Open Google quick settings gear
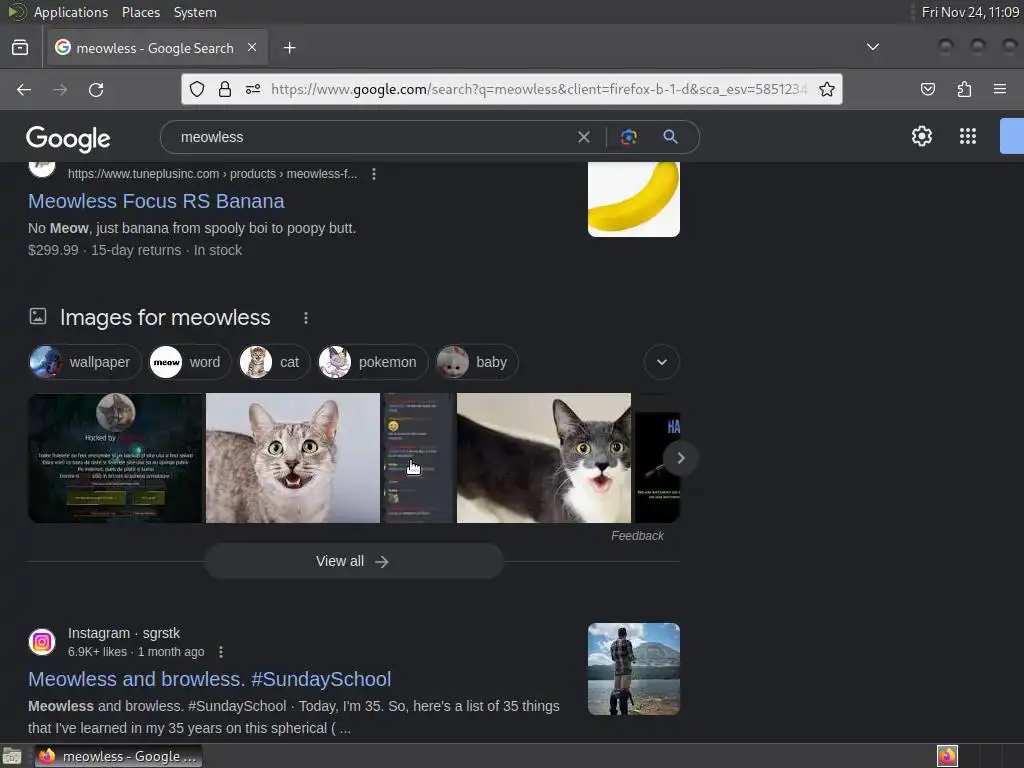This screenshot has width=1024, height=768. coord(921,136)
